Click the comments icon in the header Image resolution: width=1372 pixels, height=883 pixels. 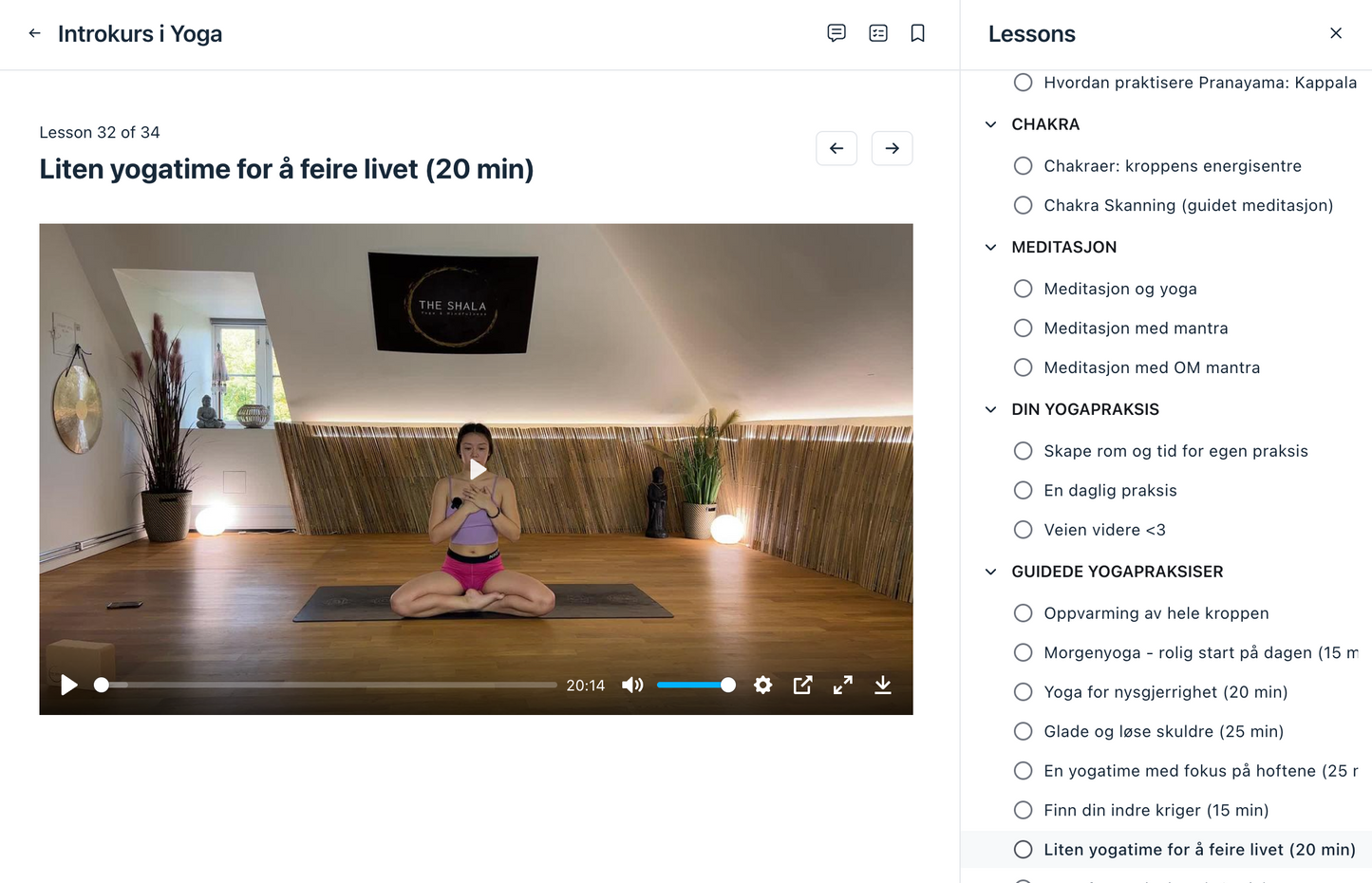pos(836,33)
